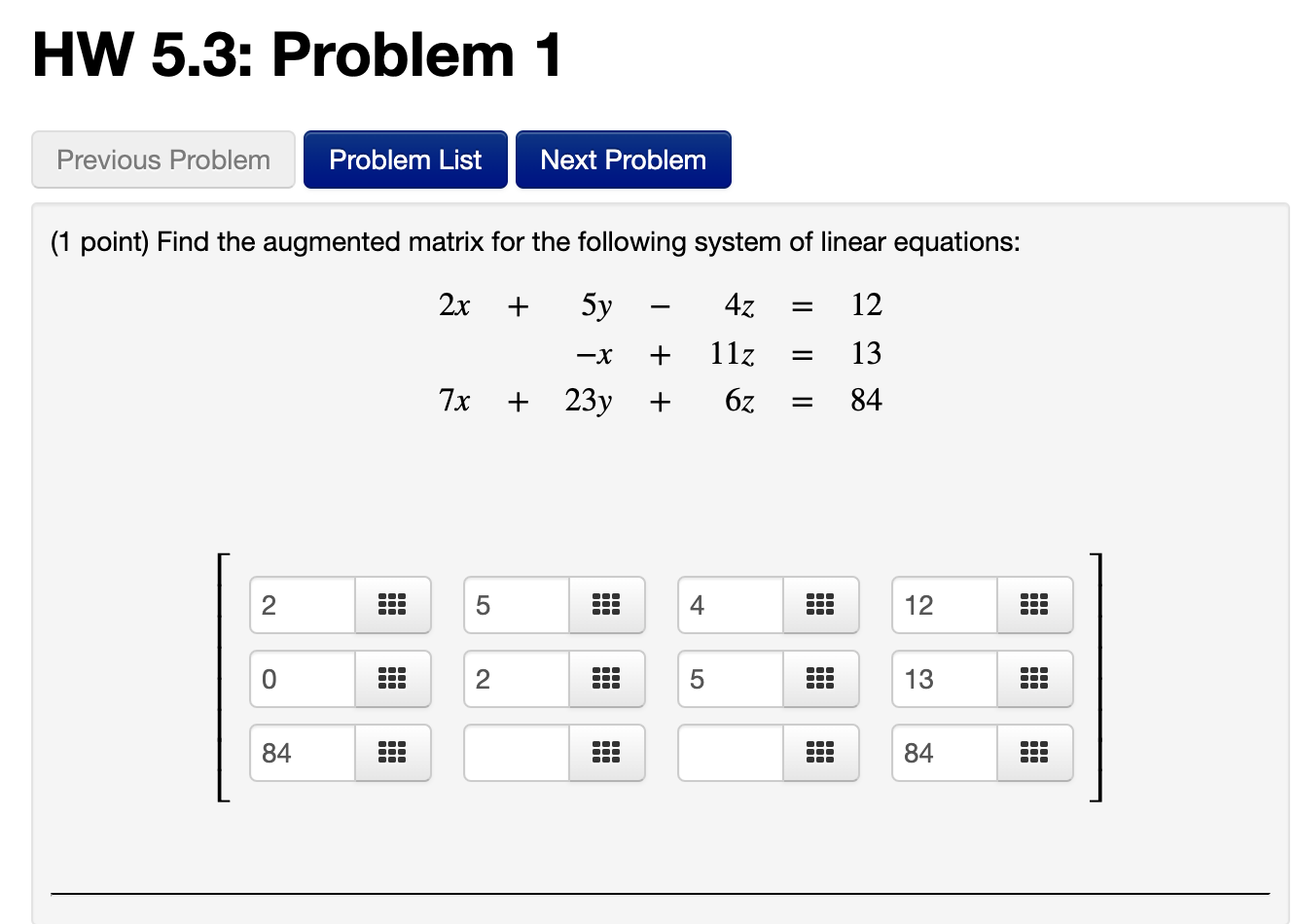This screenshot has height=924, width=1294.
Task: Click the Previous Problem button
Action: (x=162, y=159)
